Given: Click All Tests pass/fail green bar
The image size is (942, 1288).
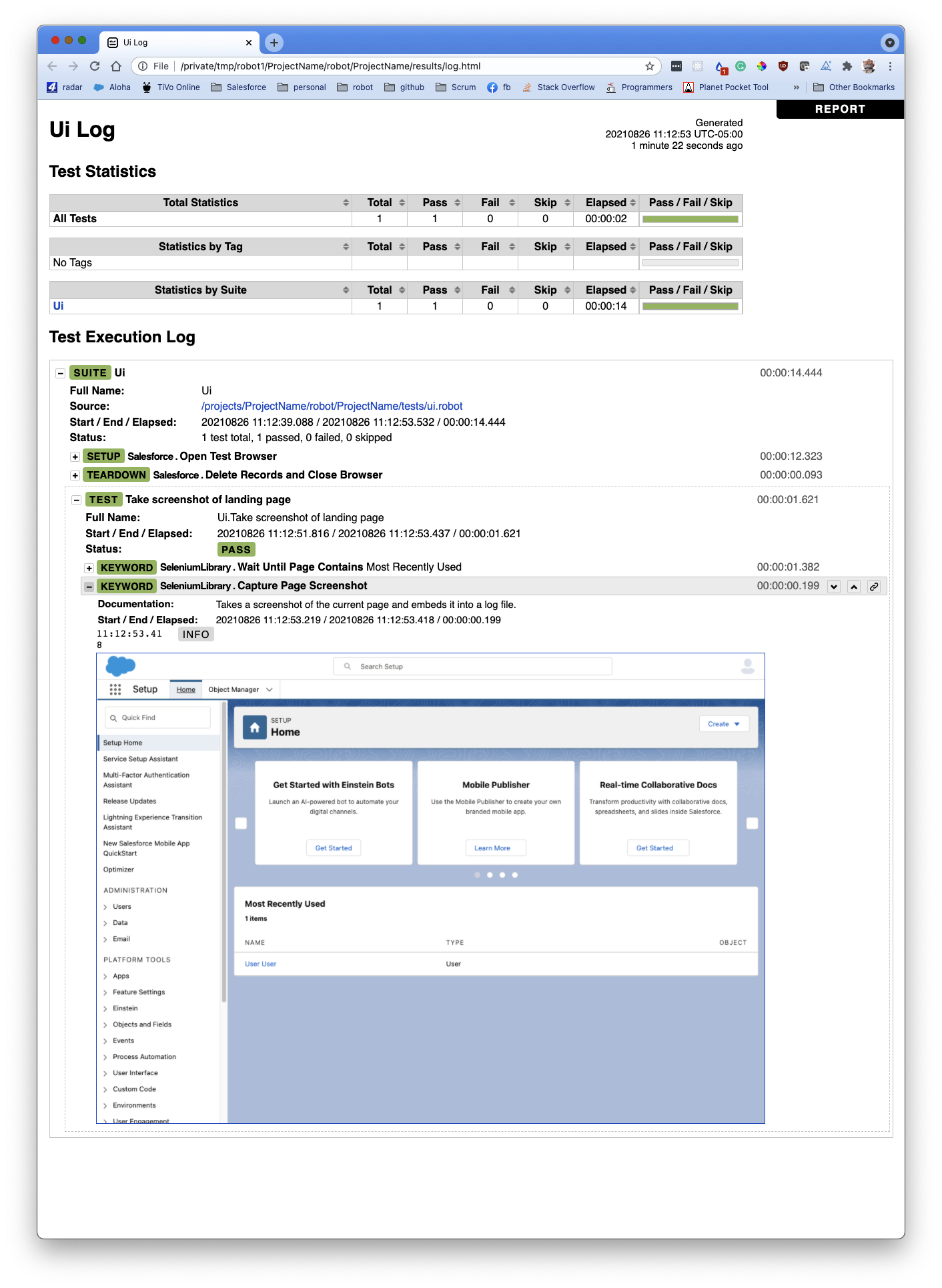Looking at the screenshot, I should pos(690,219).
